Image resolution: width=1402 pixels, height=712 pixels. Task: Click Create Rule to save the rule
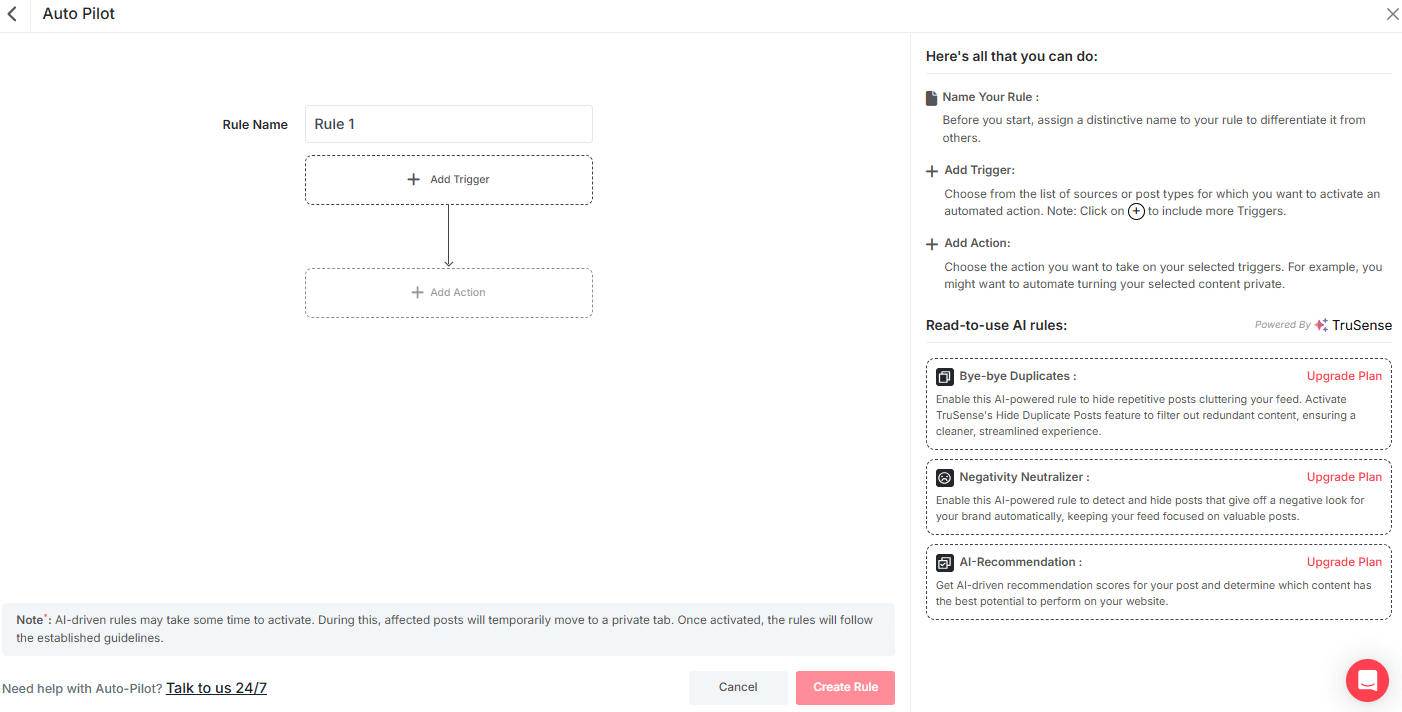pyautogui.click(x=845, y=687)
